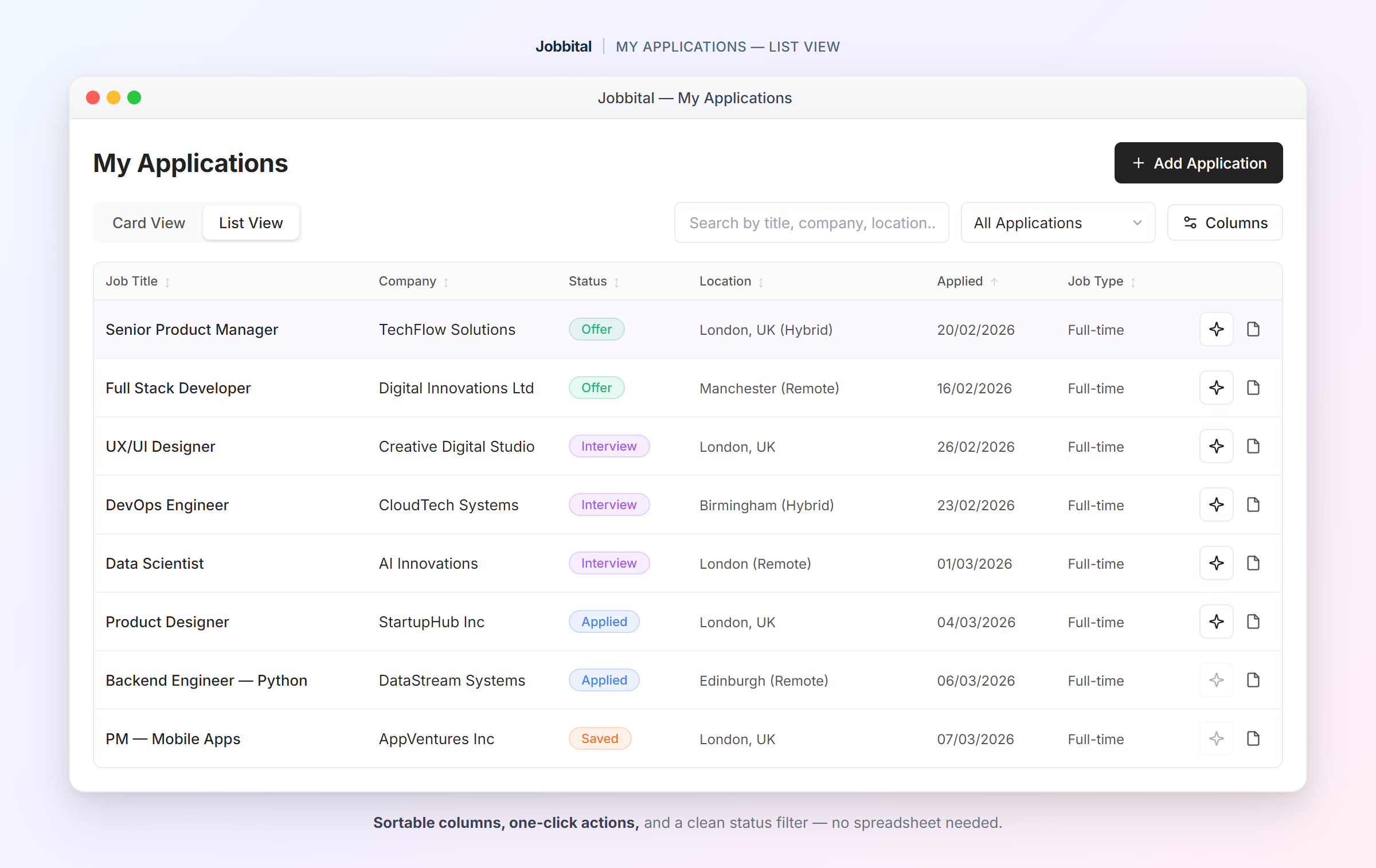This screenshot has width=1376, height=868.
Task: Click the search by title field
Action: (x=811, y=222)
